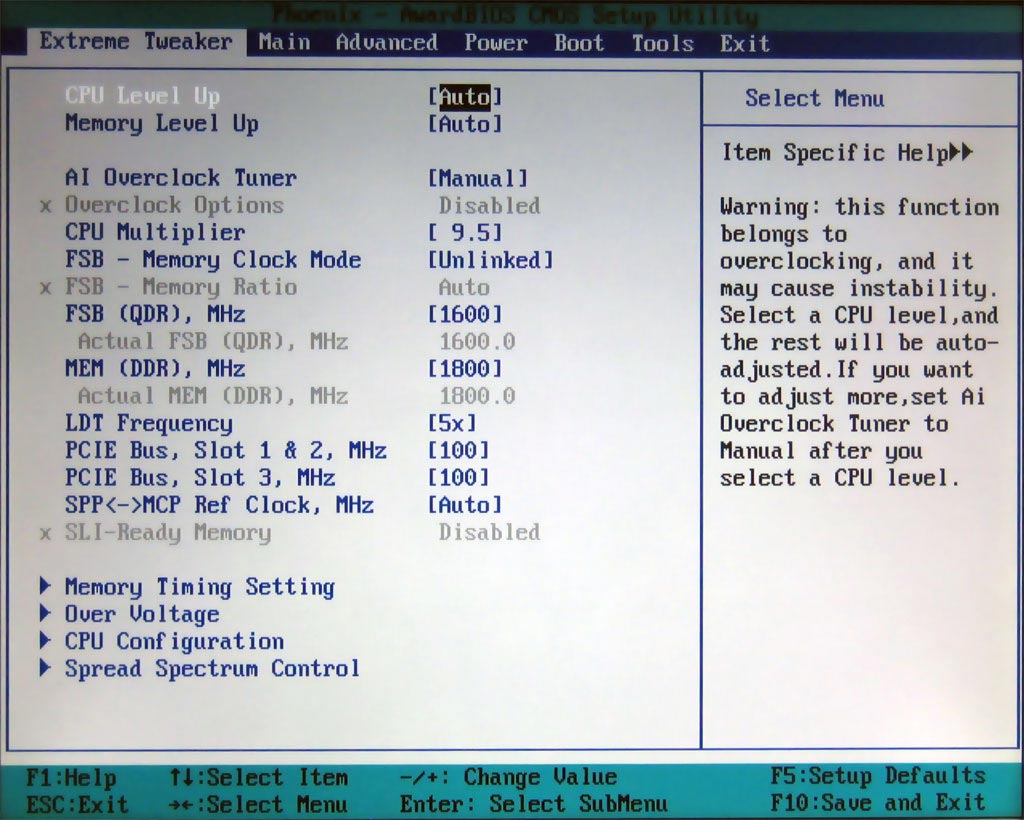Click the SLI-Ready Memory Disabled value

click(490, 532)
